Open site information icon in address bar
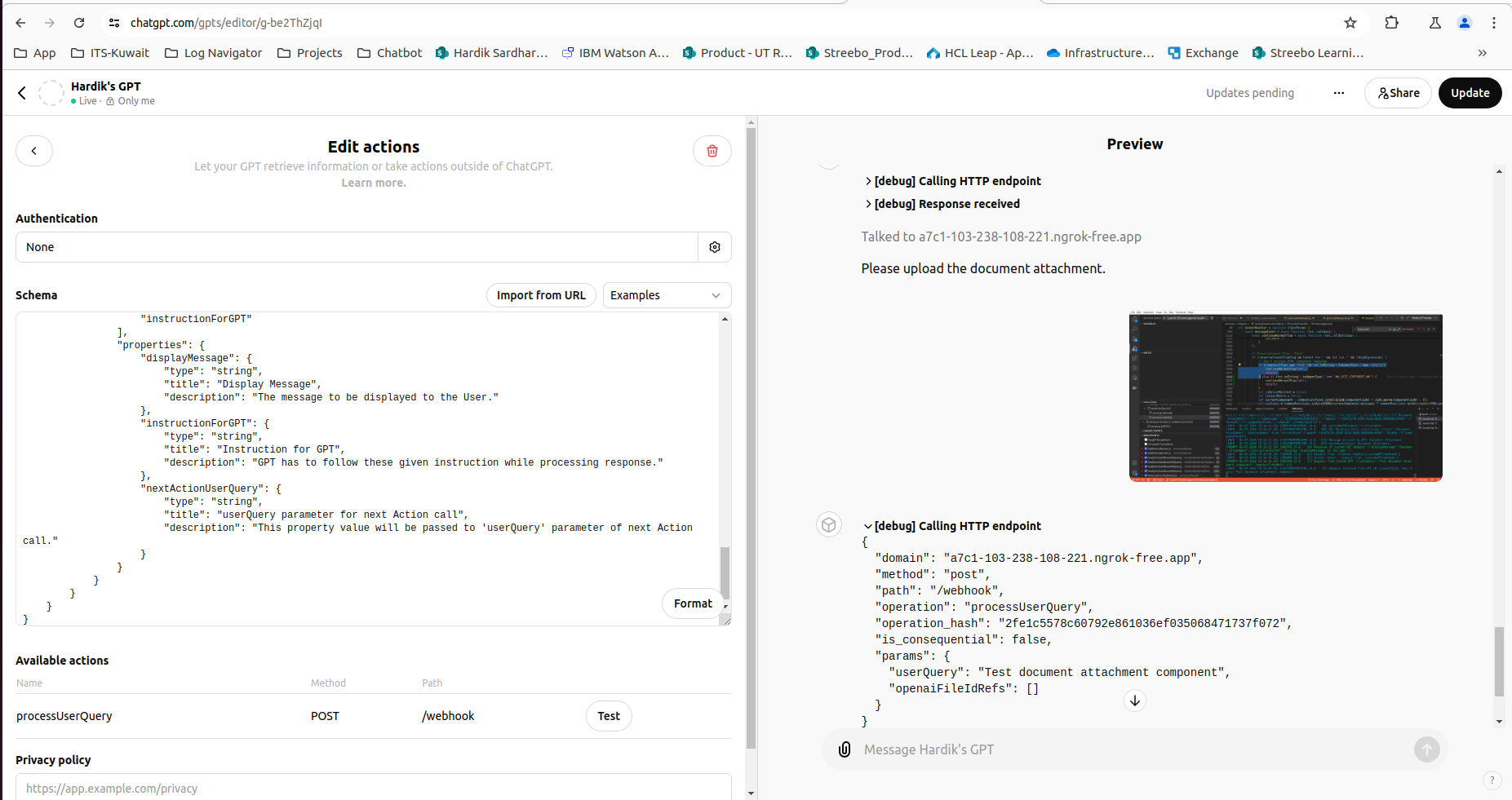This screenshot has height=800, width=1512. point(114,23)
